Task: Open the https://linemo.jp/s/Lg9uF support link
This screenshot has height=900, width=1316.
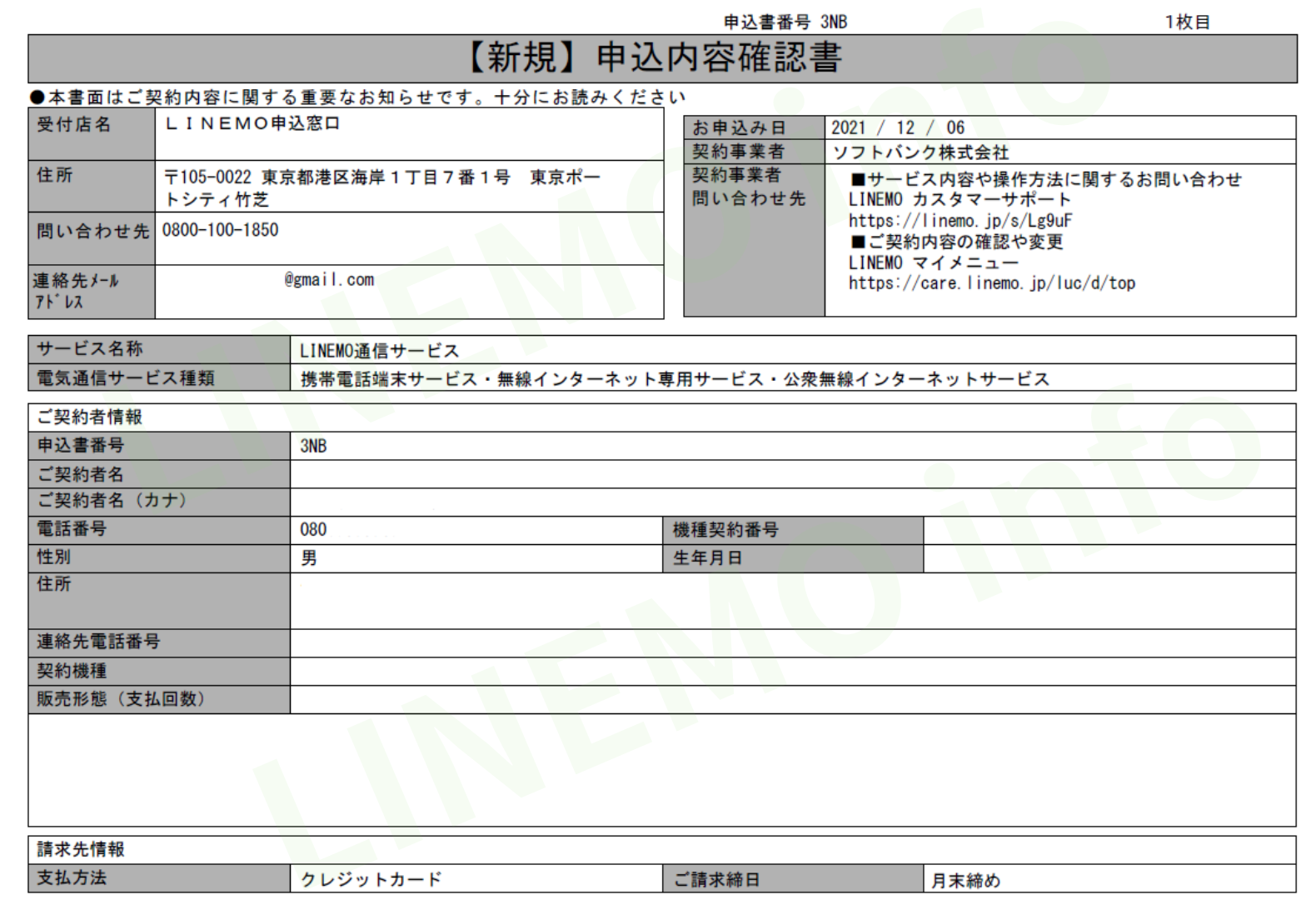Action: 960,221
